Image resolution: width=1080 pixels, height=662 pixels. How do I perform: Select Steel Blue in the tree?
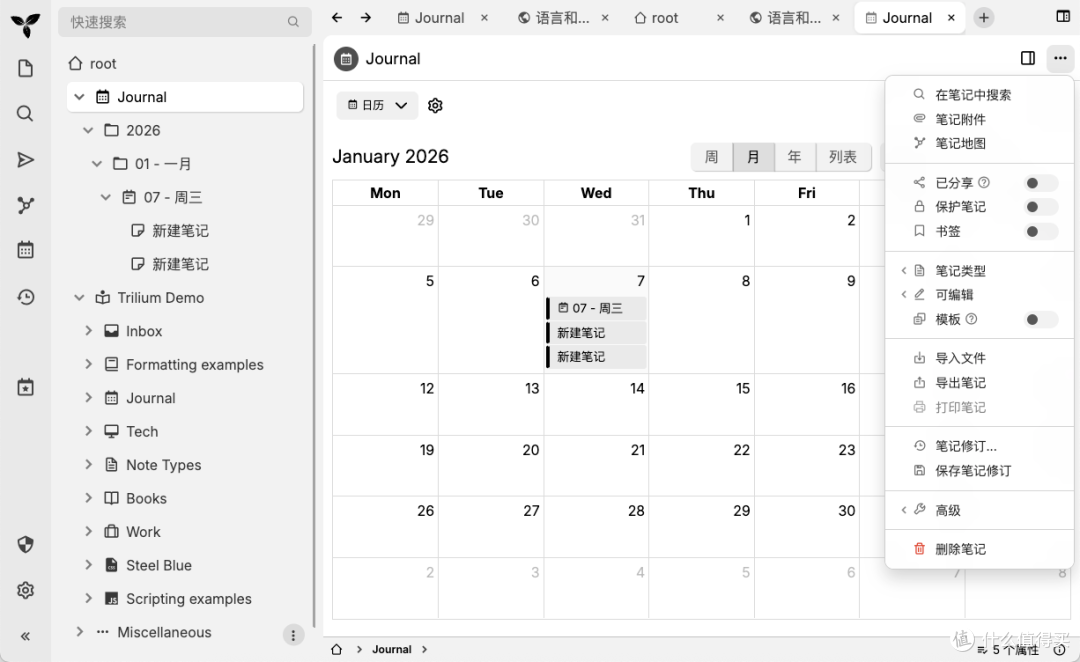coord(158,566)
